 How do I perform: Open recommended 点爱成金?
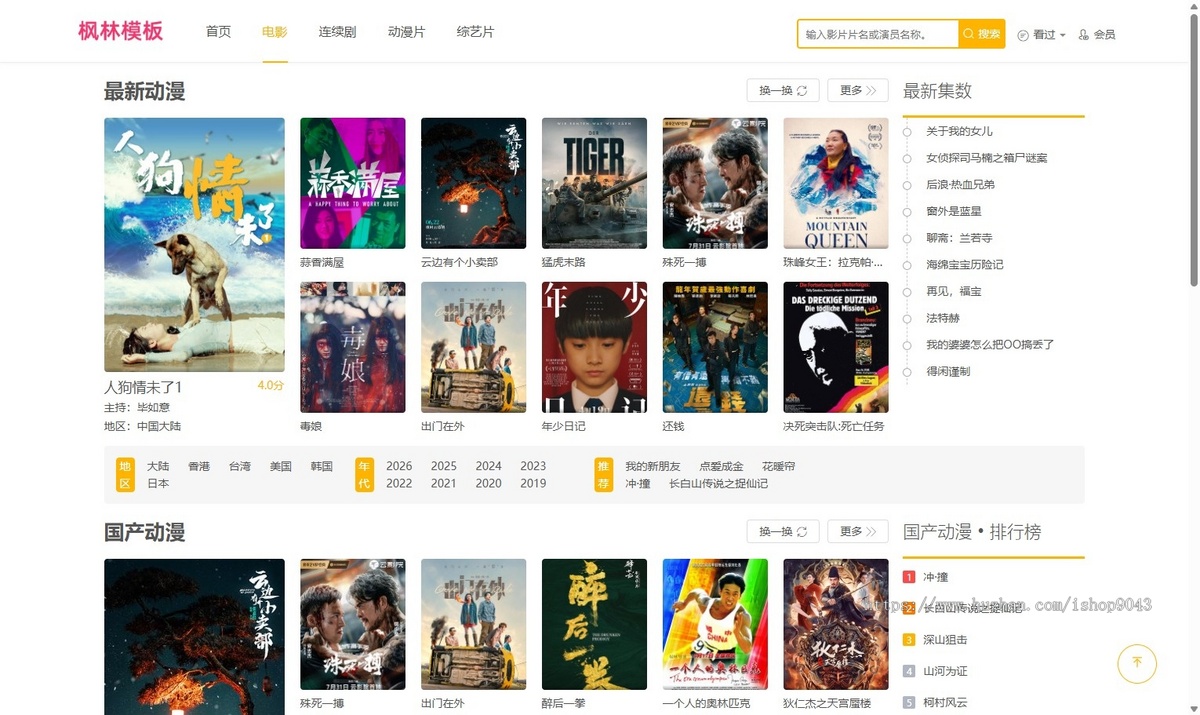(x=721, y=466)
